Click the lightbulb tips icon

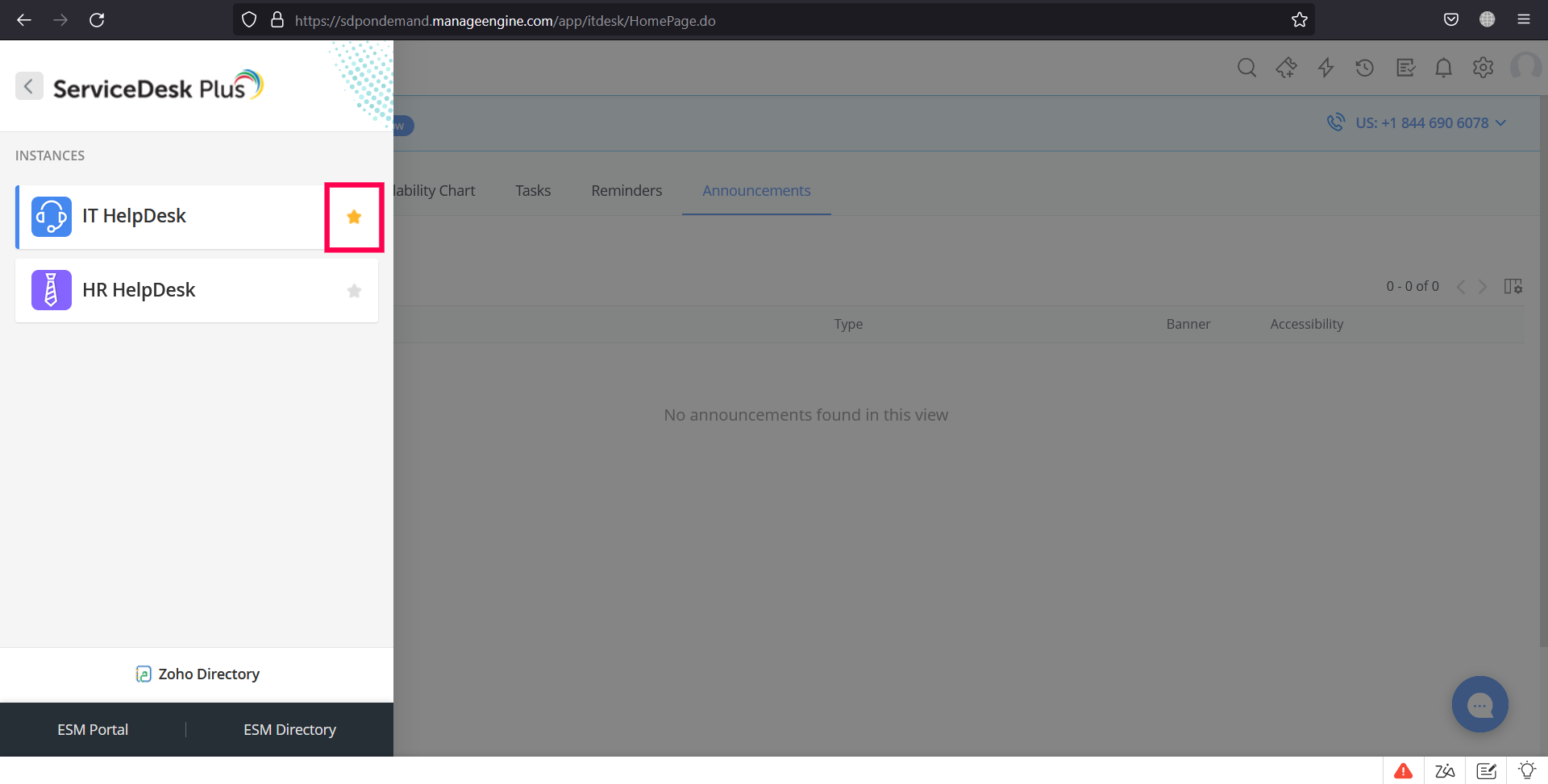pyautogui.click(x=1527, y=770)
